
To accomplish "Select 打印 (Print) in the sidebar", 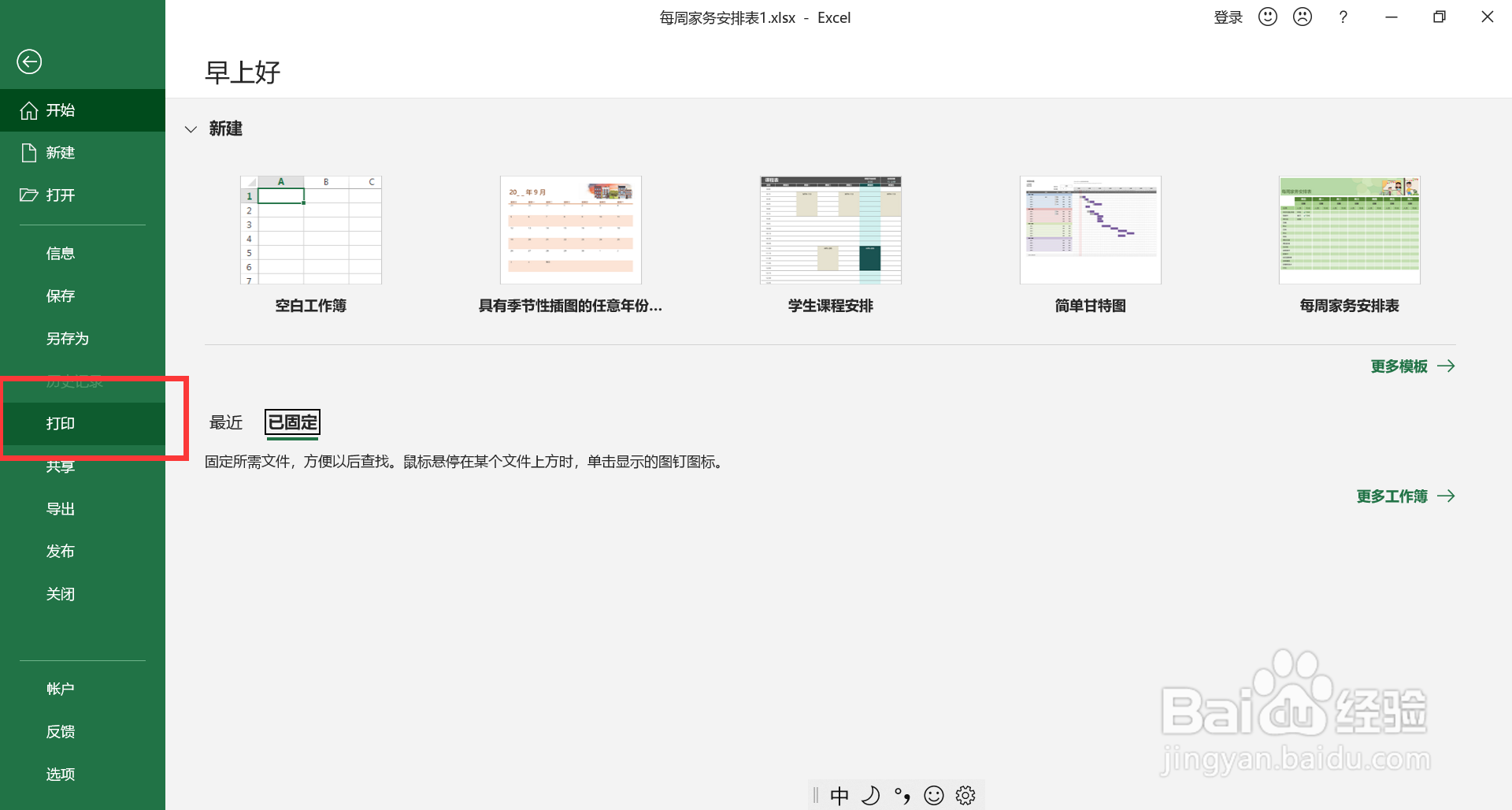I will 61,423.
